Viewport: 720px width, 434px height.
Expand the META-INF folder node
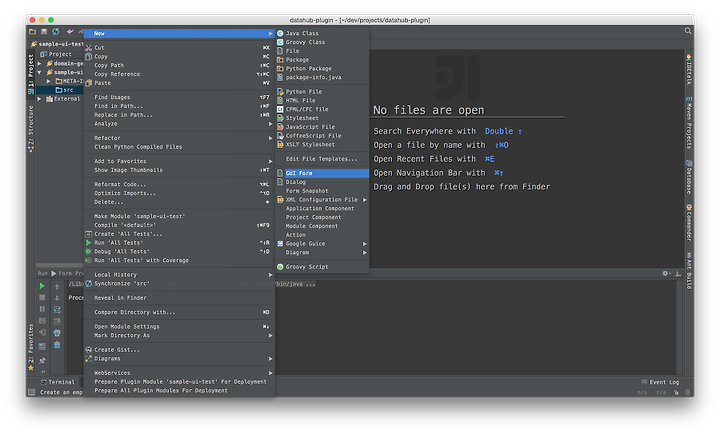[x=49, y=81]
